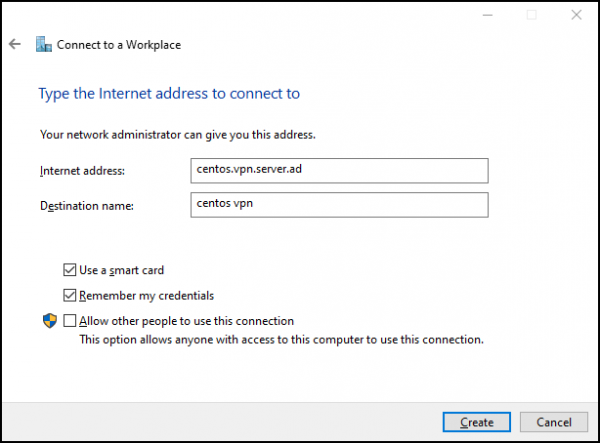
Task: Click the Destination name label
Action: 86,206
